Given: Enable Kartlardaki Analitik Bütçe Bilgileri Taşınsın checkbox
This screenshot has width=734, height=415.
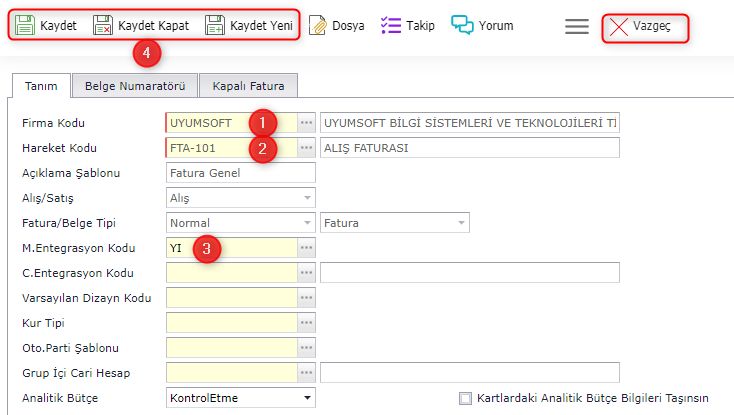Looking at the screenshot, I should pos(465,398).
